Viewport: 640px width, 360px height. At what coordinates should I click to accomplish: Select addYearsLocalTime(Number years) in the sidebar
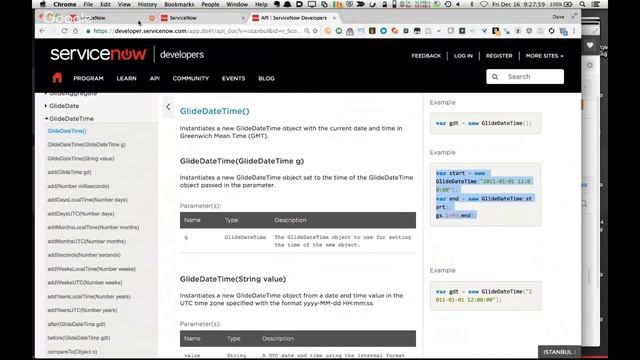pos(89,296)
